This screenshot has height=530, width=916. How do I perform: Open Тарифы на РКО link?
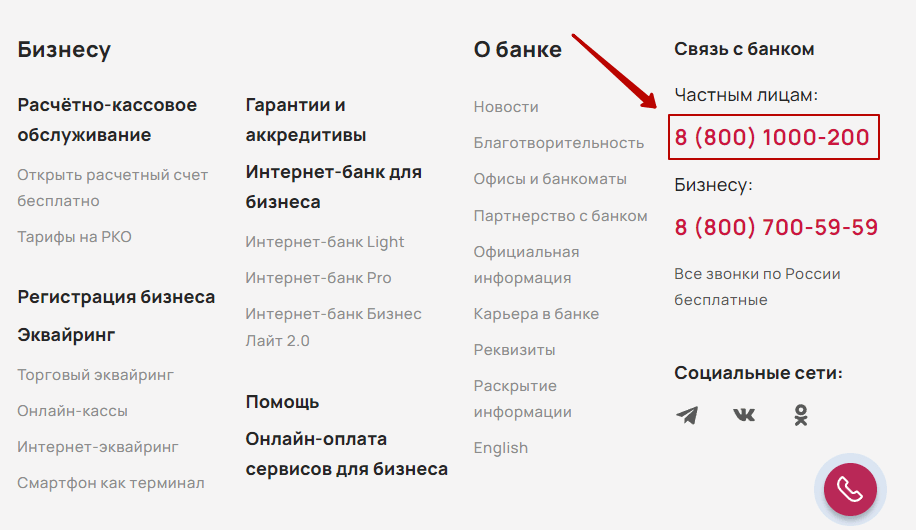coord(74,237)
